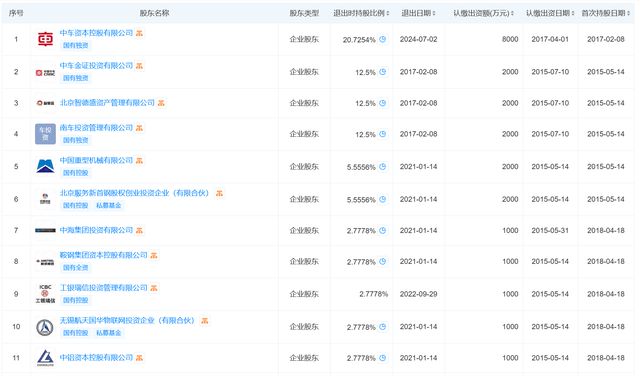This screenshot has height=376, width=640.
Task: Open equity structure icon beside 中车金证投资有限公司
Action: click(x=140, y=66)
